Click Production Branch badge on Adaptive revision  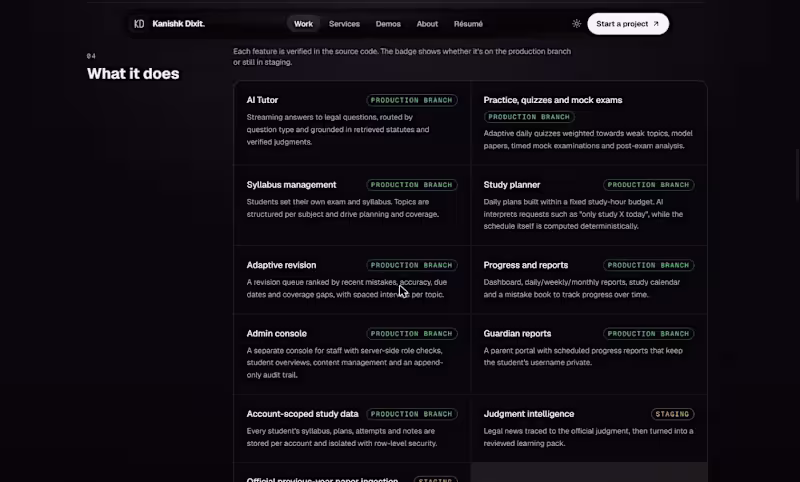[x=411, y=265]
